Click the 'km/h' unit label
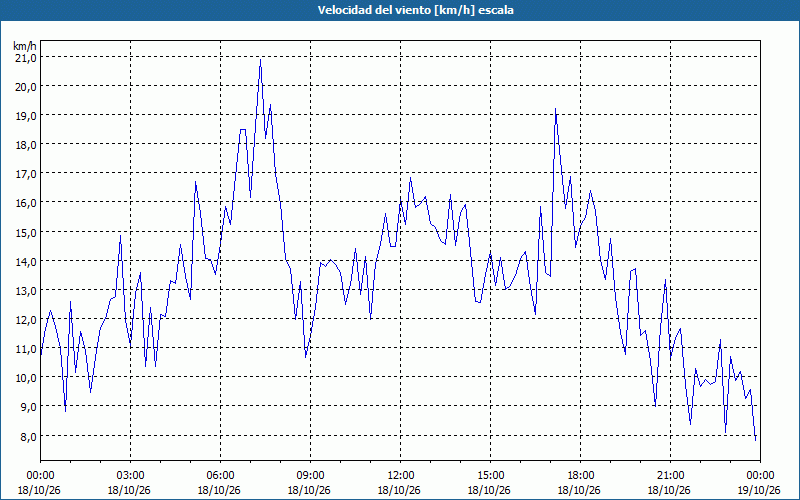 coord(25,46)
